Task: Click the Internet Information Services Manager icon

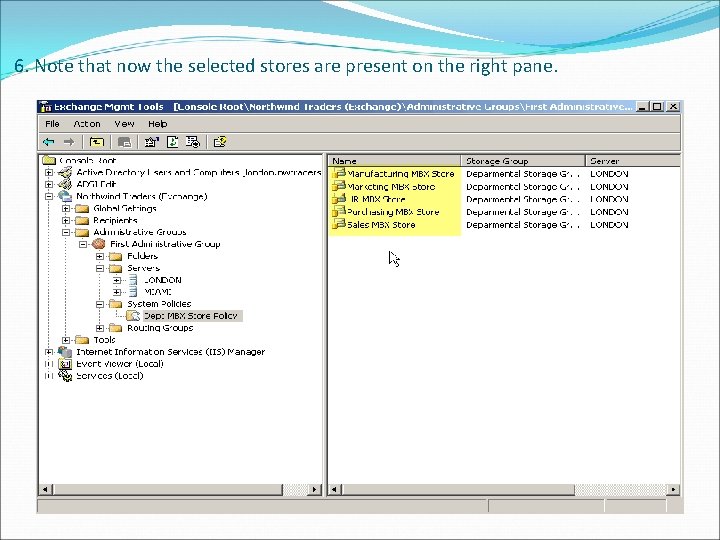Action: point(65,352)
